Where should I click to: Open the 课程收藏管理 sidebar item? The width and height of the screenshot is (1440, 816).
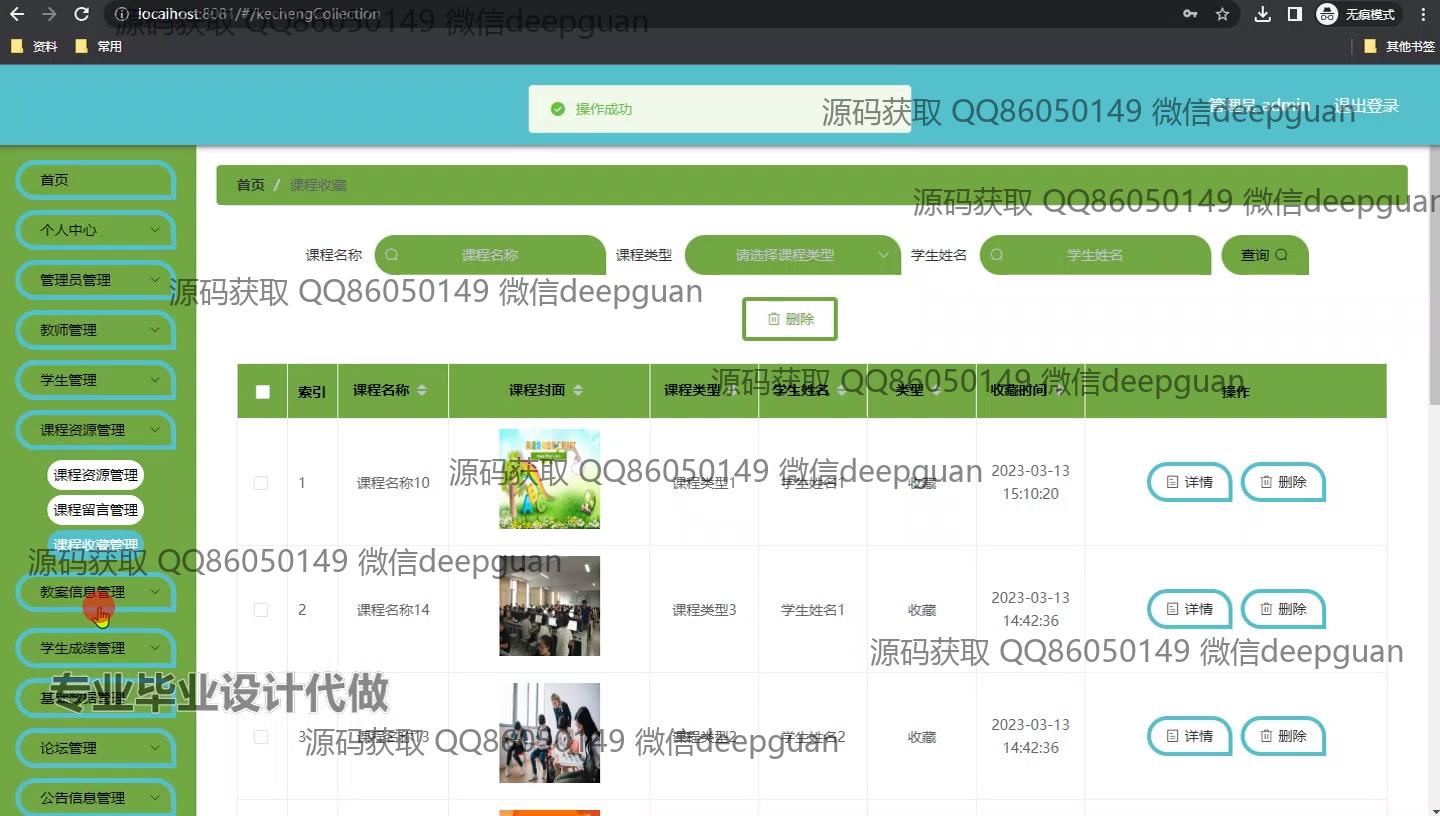tap(95, 544)
